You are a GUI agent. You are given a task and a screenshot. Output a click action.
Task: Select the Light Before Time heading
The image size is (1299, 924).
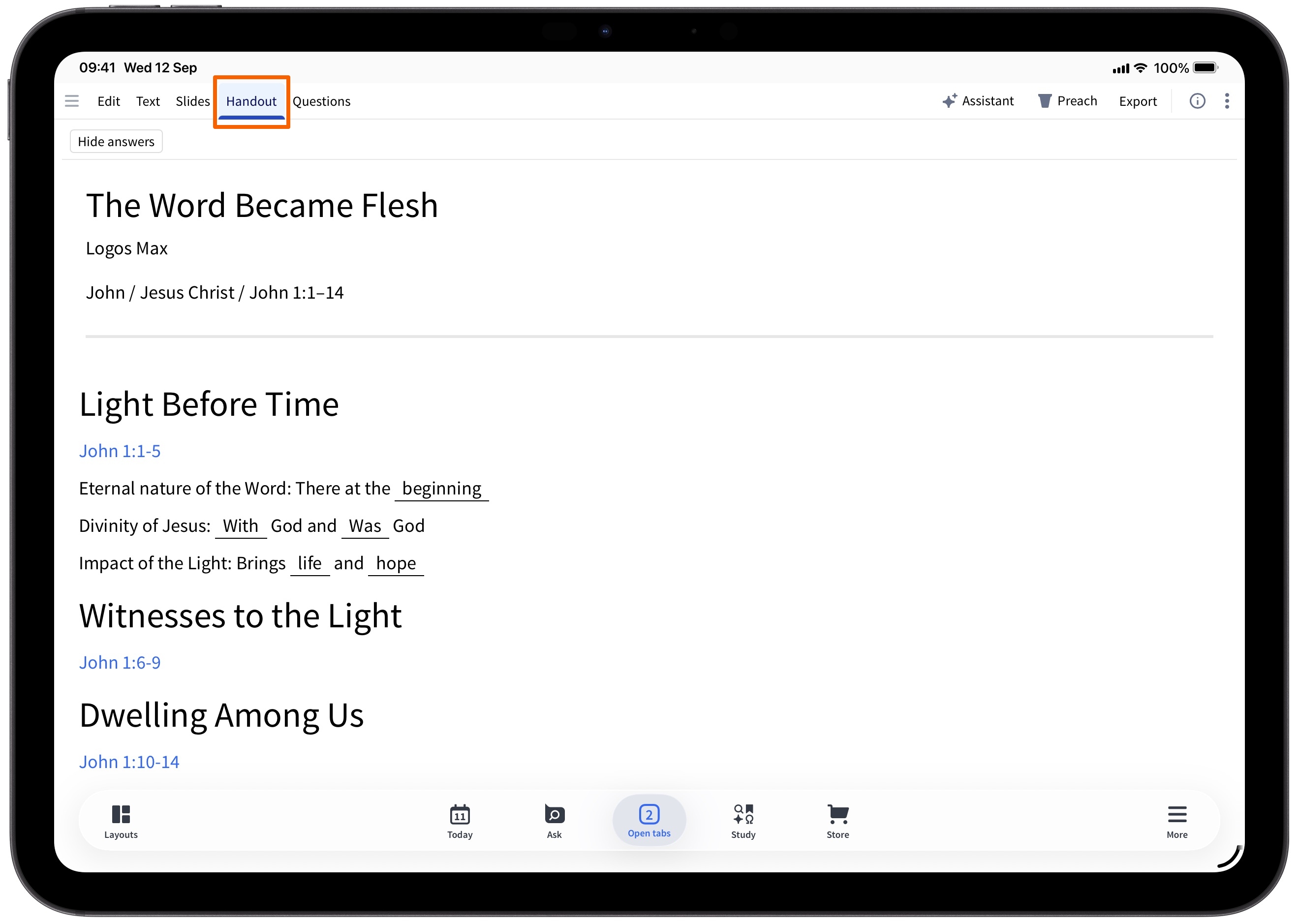point(209,404)
